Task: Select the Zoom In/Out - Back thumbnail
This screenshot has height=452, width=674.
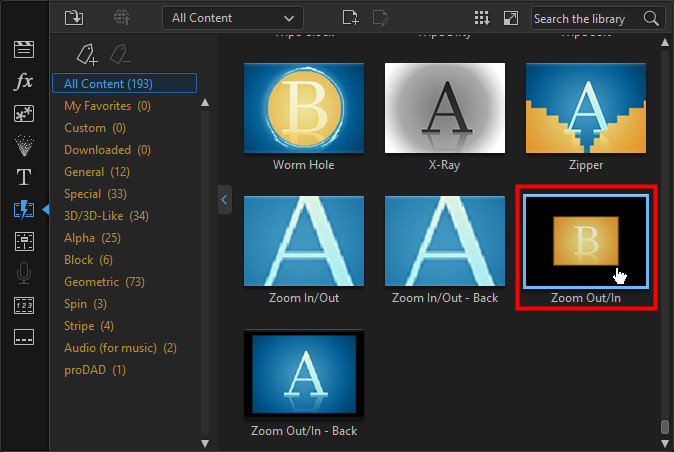Action: pos(445,241)
